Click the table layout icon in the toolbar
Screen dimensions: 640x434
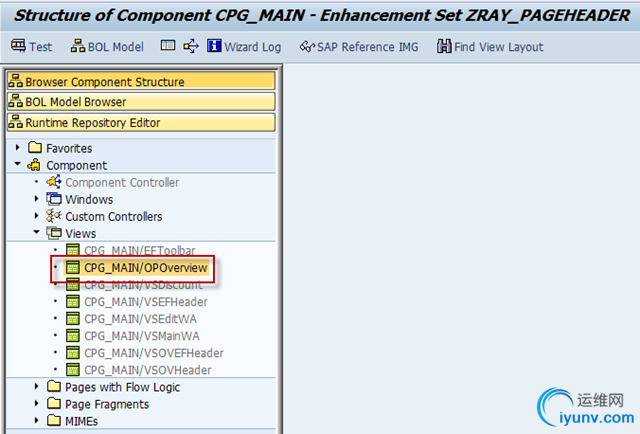point(168,46)
